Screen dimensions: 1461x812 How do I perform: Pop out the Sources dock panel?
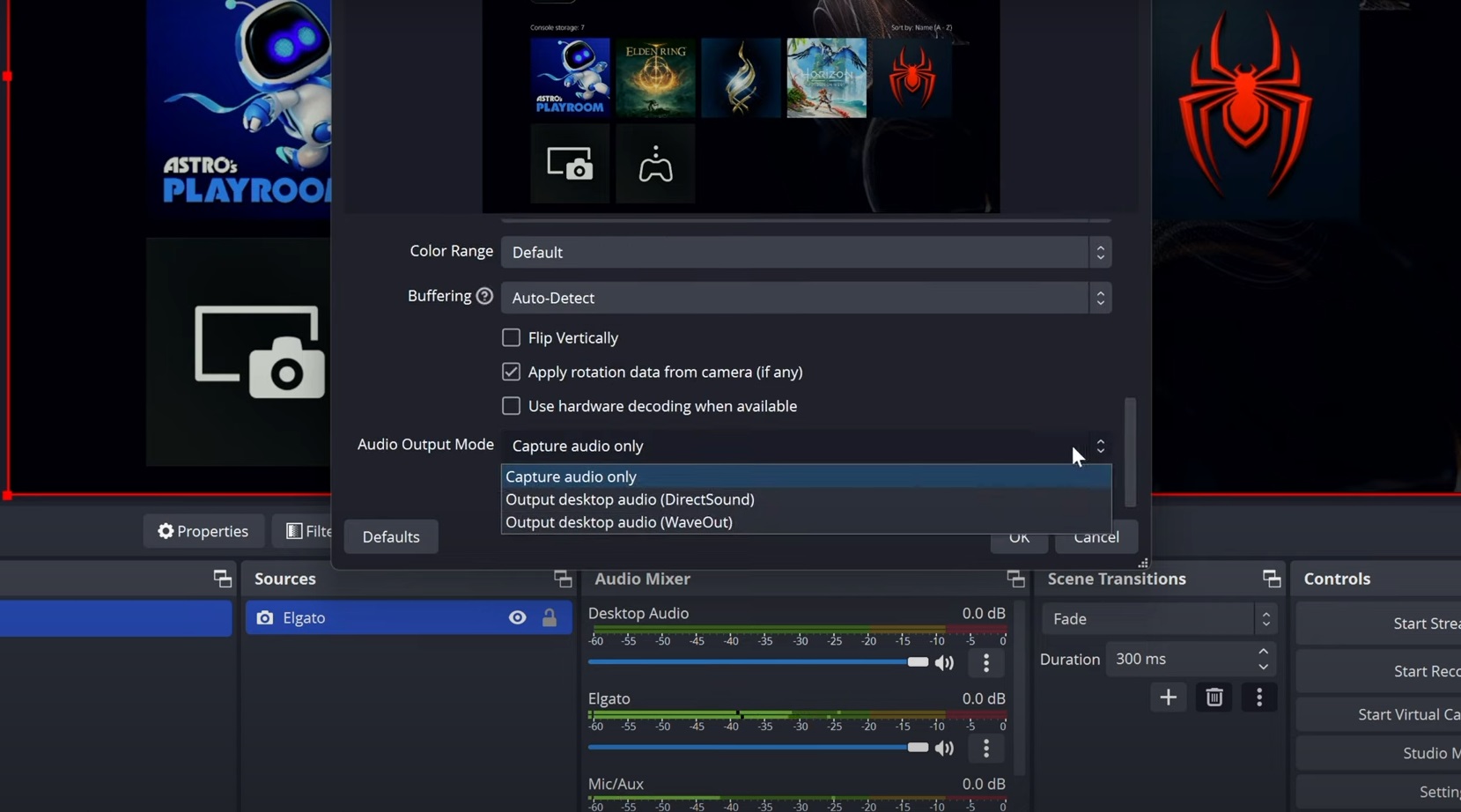coord(563,579)
